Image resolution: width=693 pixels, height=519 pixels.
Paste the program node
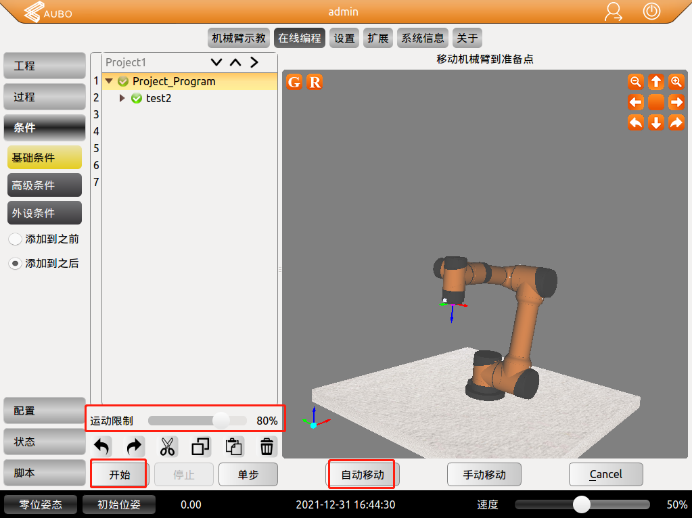234,446
